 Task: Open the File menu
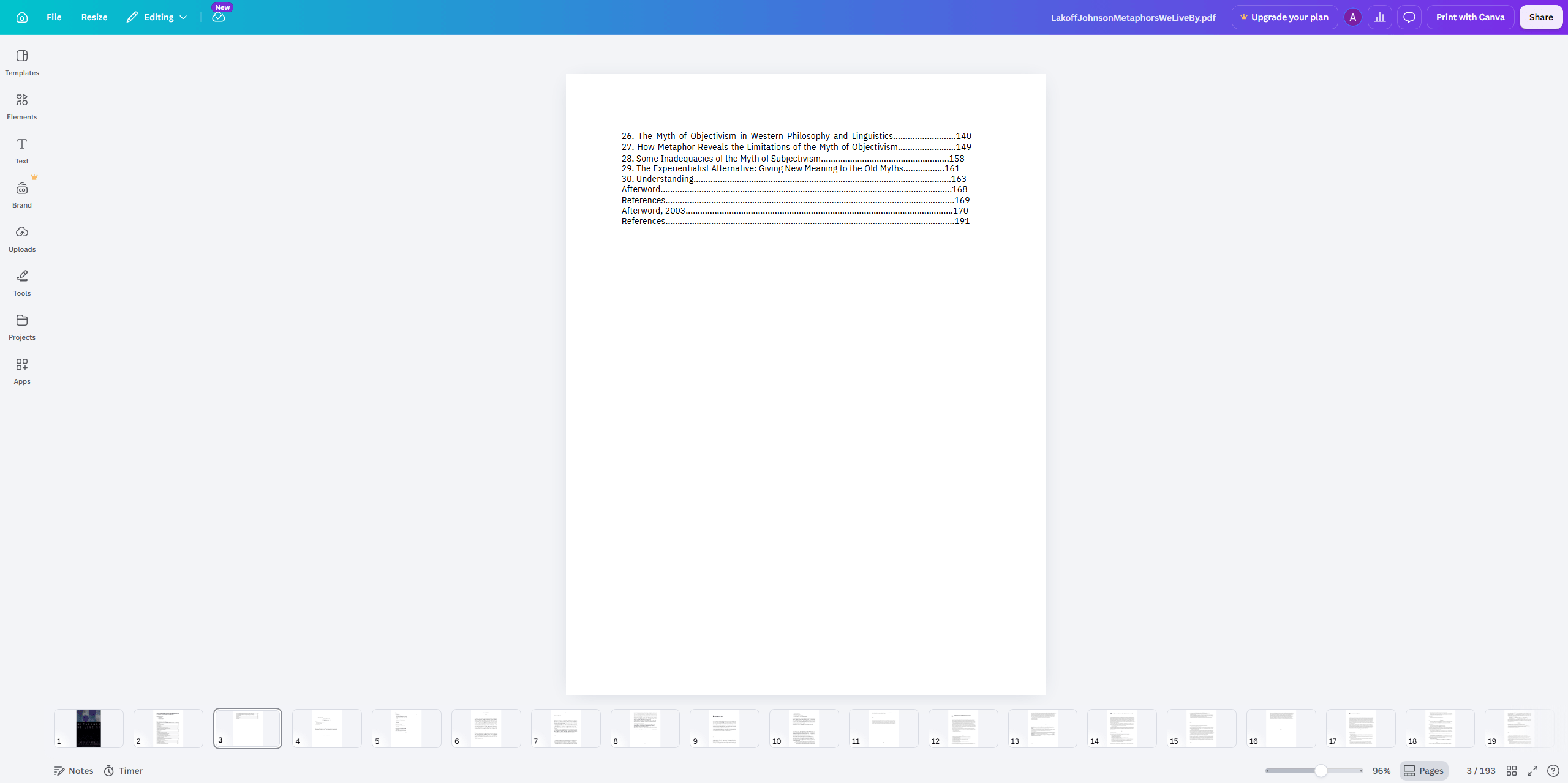[x=54, y=17]
